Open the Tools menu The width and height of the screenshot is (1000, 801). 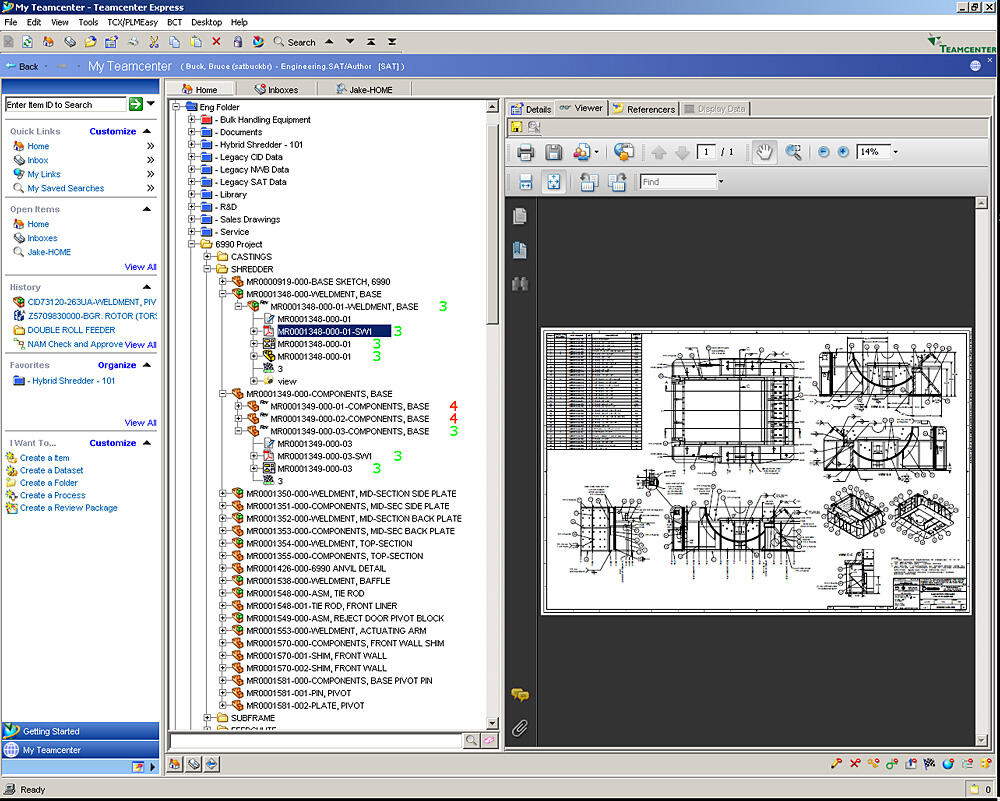click(x=88, y=22)
